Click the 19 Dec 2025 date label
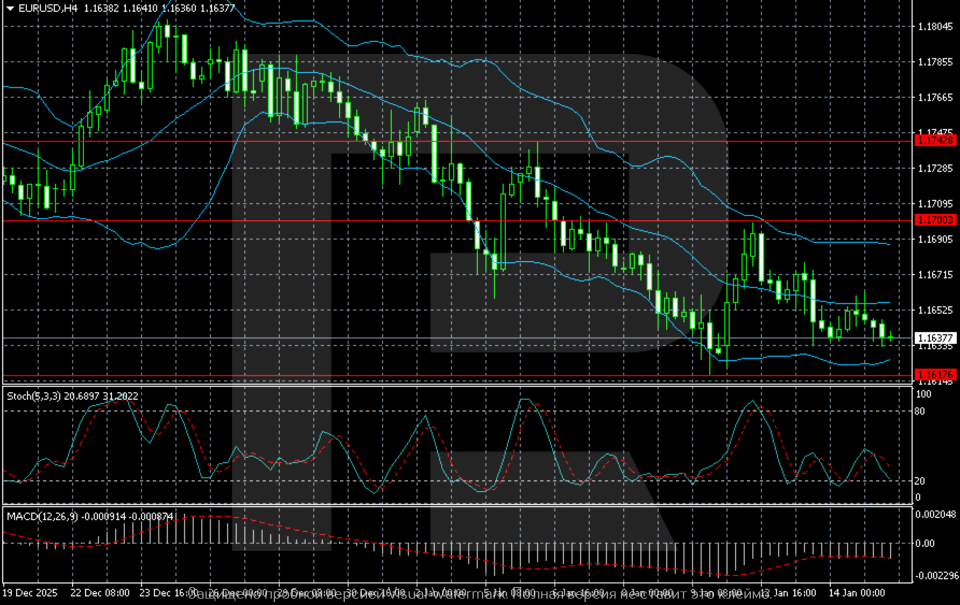The height and width of the screenshot is (605, 960). click(30, 593)
